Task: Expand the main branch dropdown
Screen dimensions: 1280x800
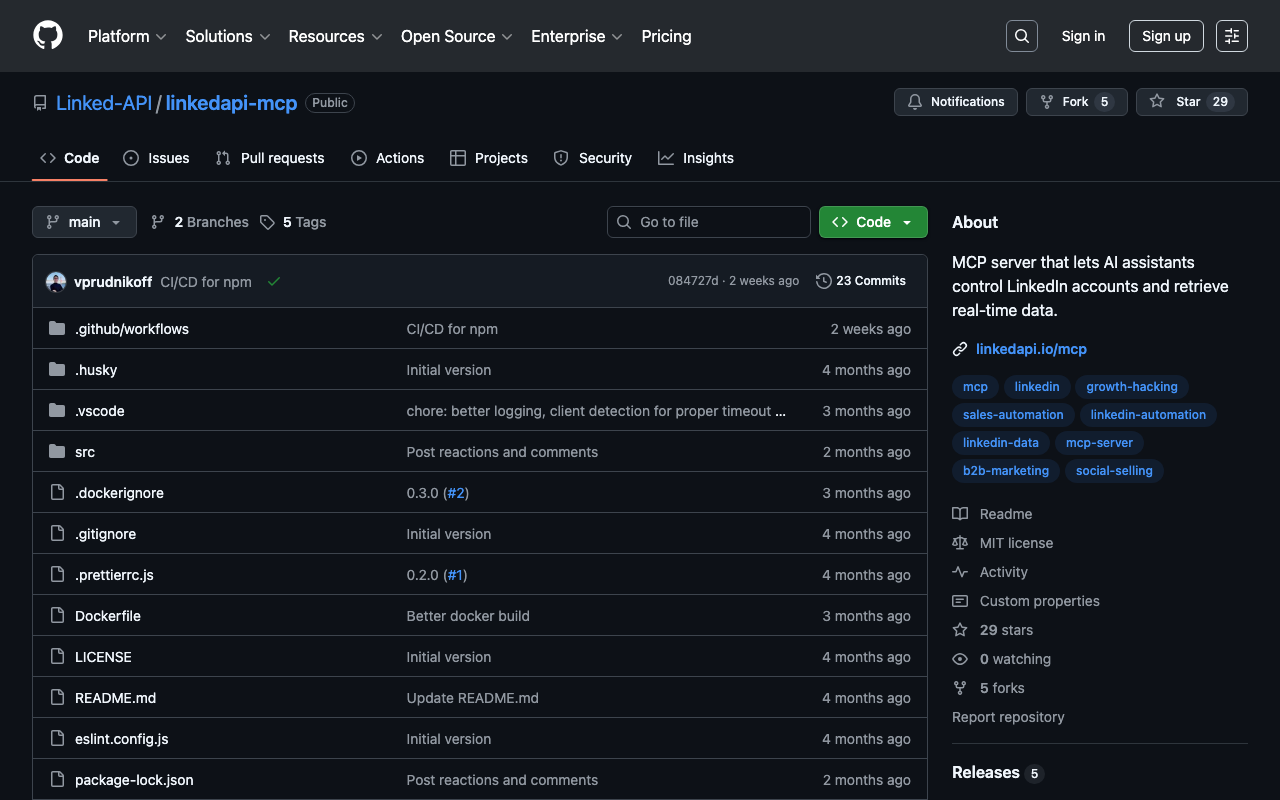Action: tap(84, 222)
